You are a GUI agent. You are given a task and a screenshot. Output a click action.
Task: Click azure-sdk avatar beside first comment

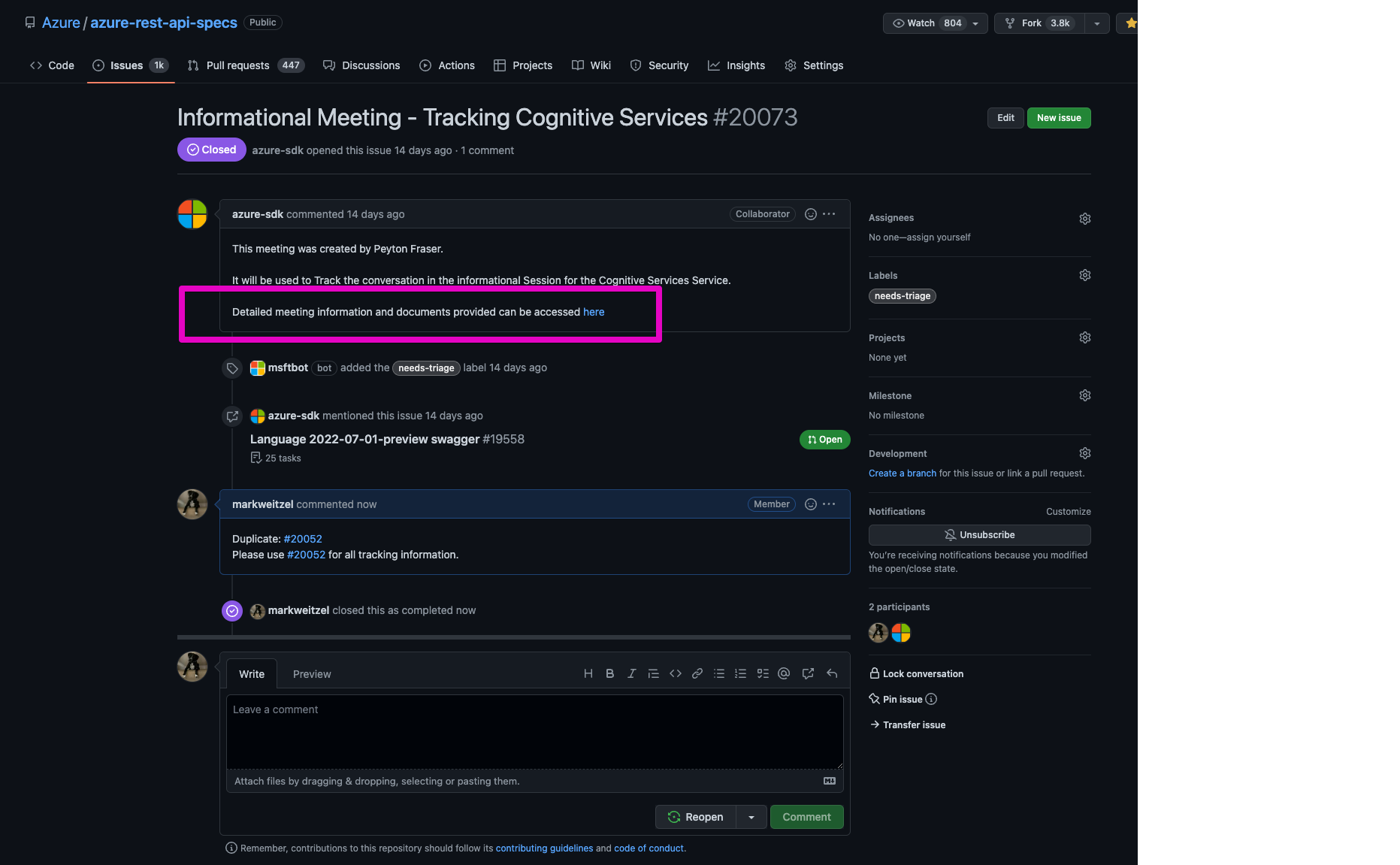pyautogui.click(x=192, y=214)
